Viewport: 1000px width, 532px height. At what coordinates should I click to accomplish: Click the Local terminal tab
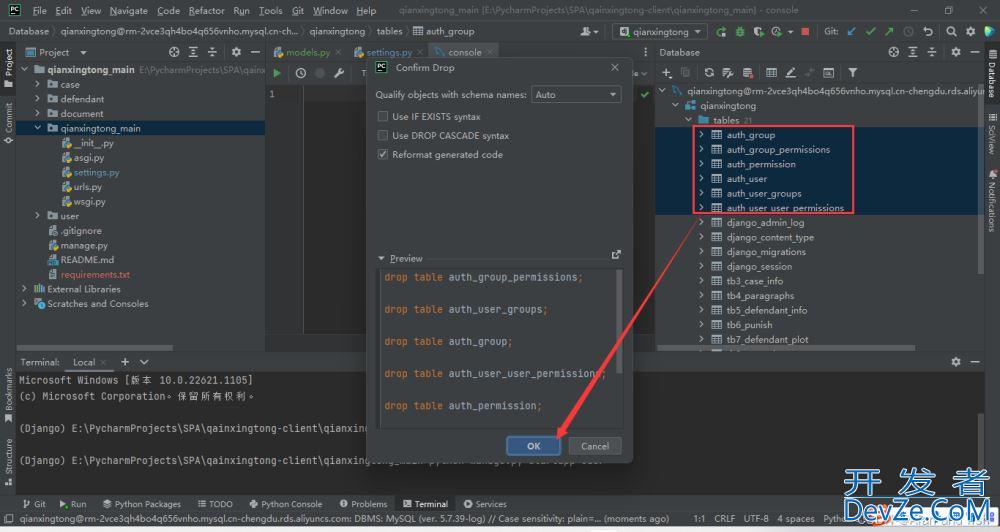pyautogui.click(x=84, y=362)
